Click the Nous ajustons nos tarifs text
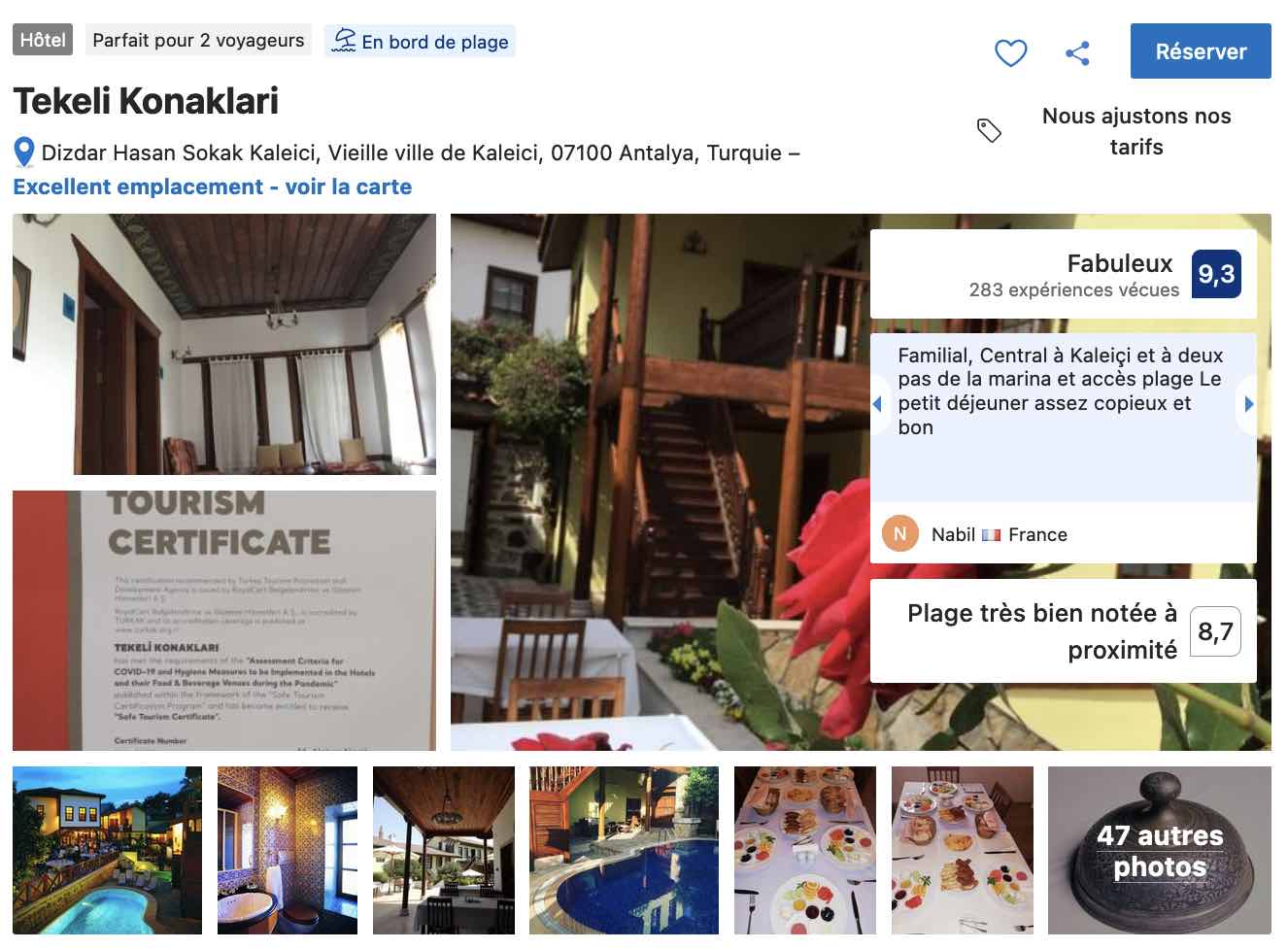The width and height of the screenshot is (1288, 950). tap(1136, 131)
